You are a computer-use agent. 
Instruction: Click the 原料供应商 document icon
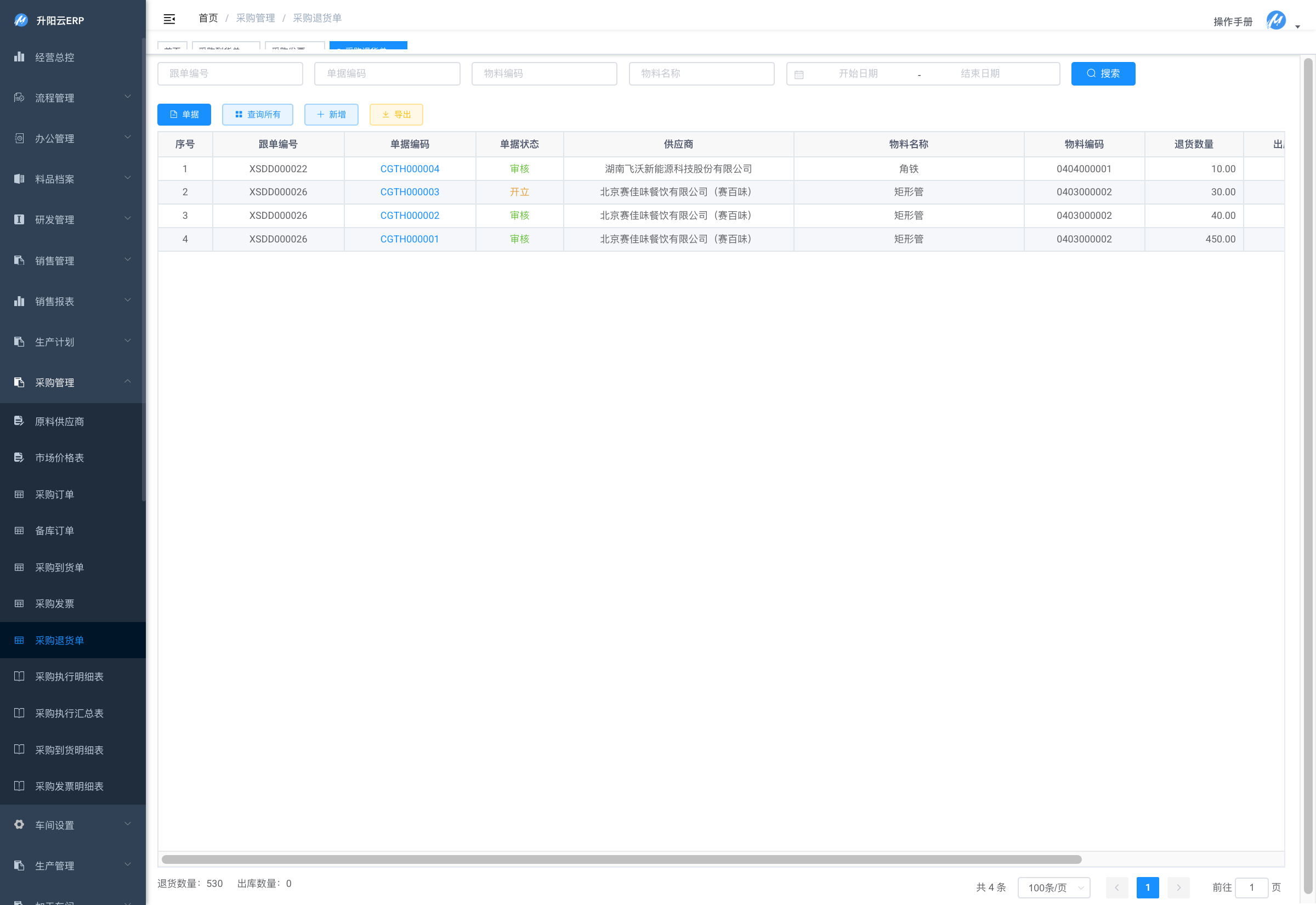(19, 421)
